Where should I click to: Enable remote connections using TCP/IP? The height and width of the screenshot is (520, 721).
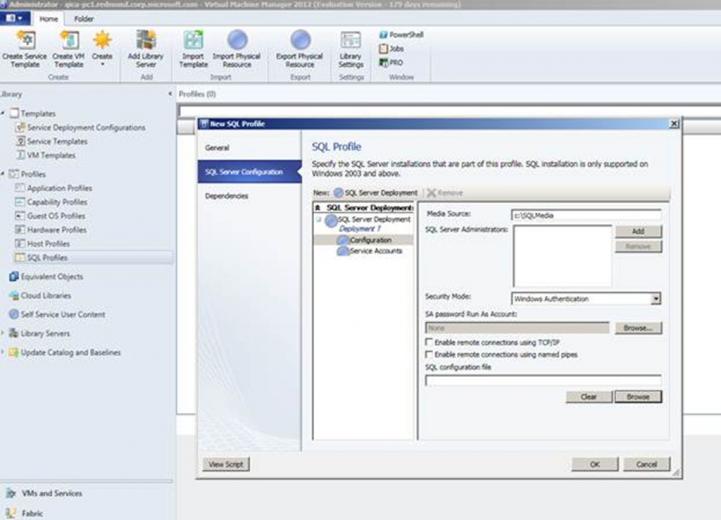(429, 342)
